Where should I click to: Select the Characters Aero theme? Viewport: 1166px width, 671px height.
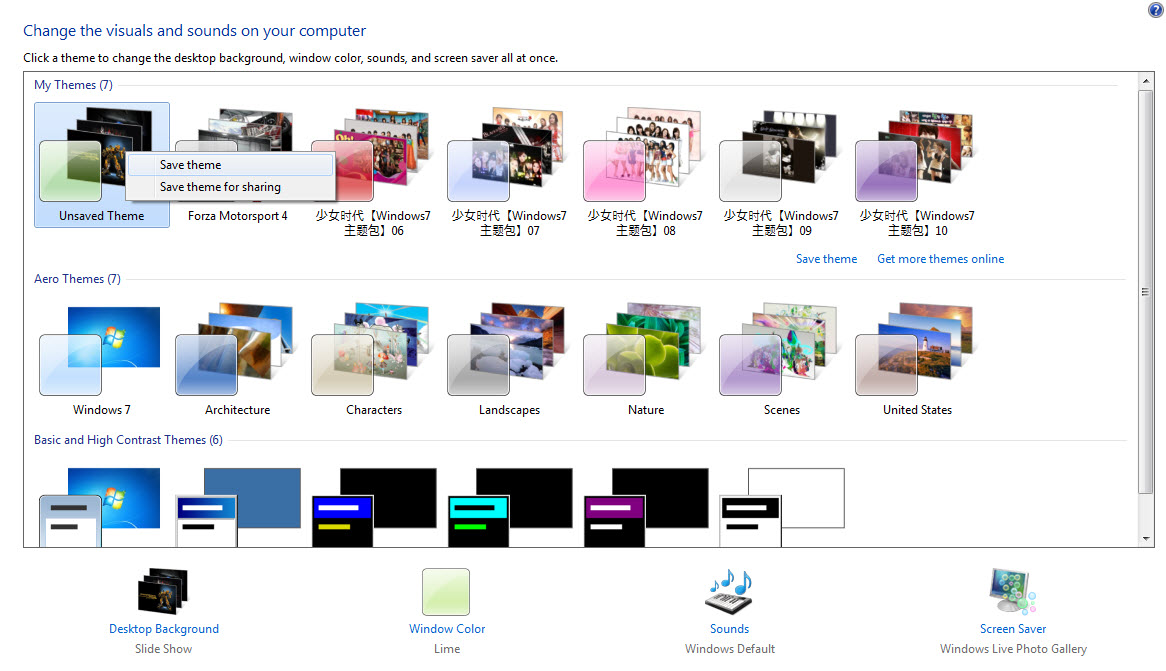coord(373,361)
